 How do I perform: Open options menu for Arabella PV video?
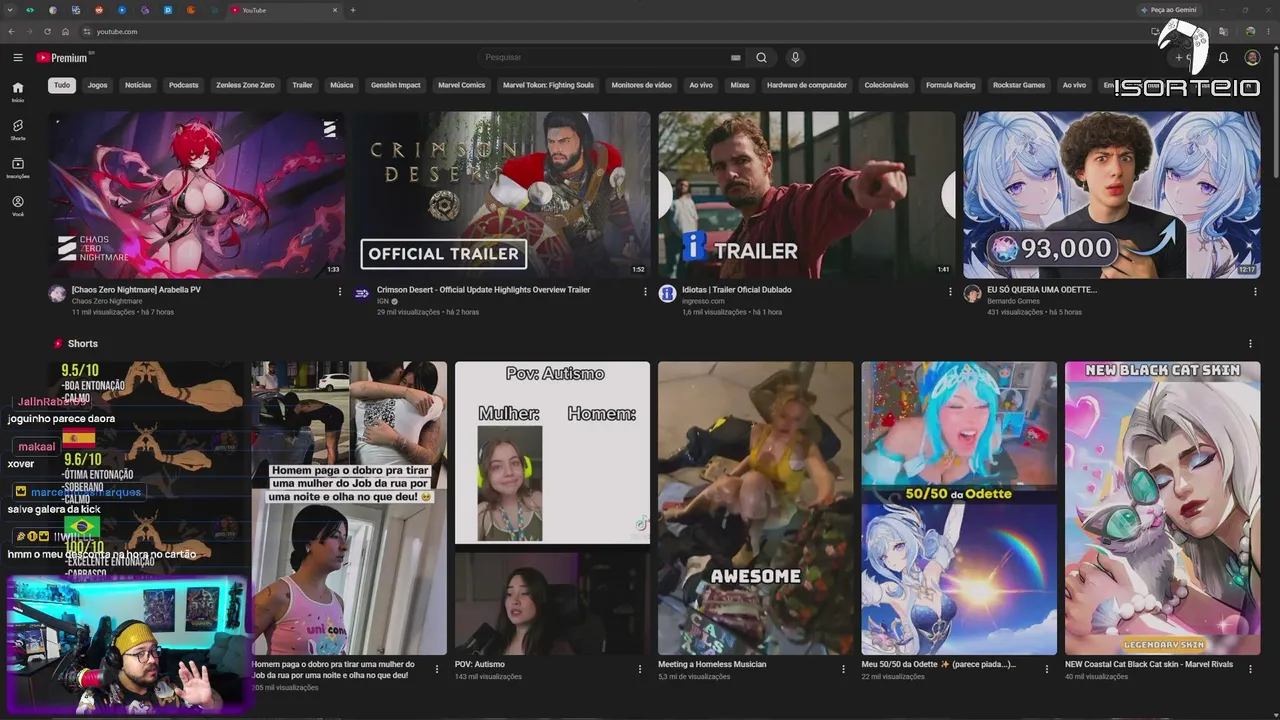[x=340, y=292]
